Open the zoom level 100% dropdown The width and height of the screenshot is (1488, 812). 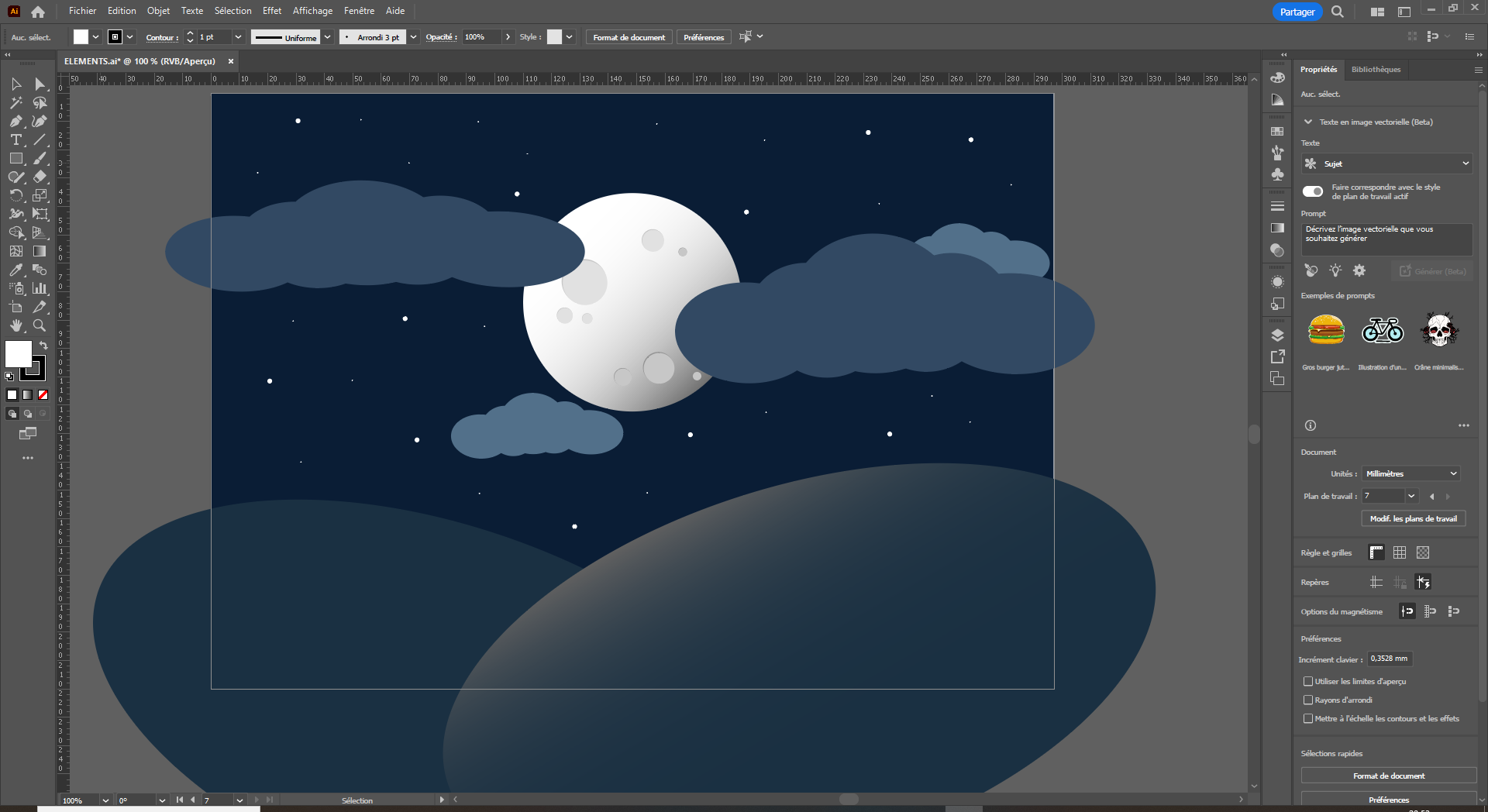tap(105, 800)
